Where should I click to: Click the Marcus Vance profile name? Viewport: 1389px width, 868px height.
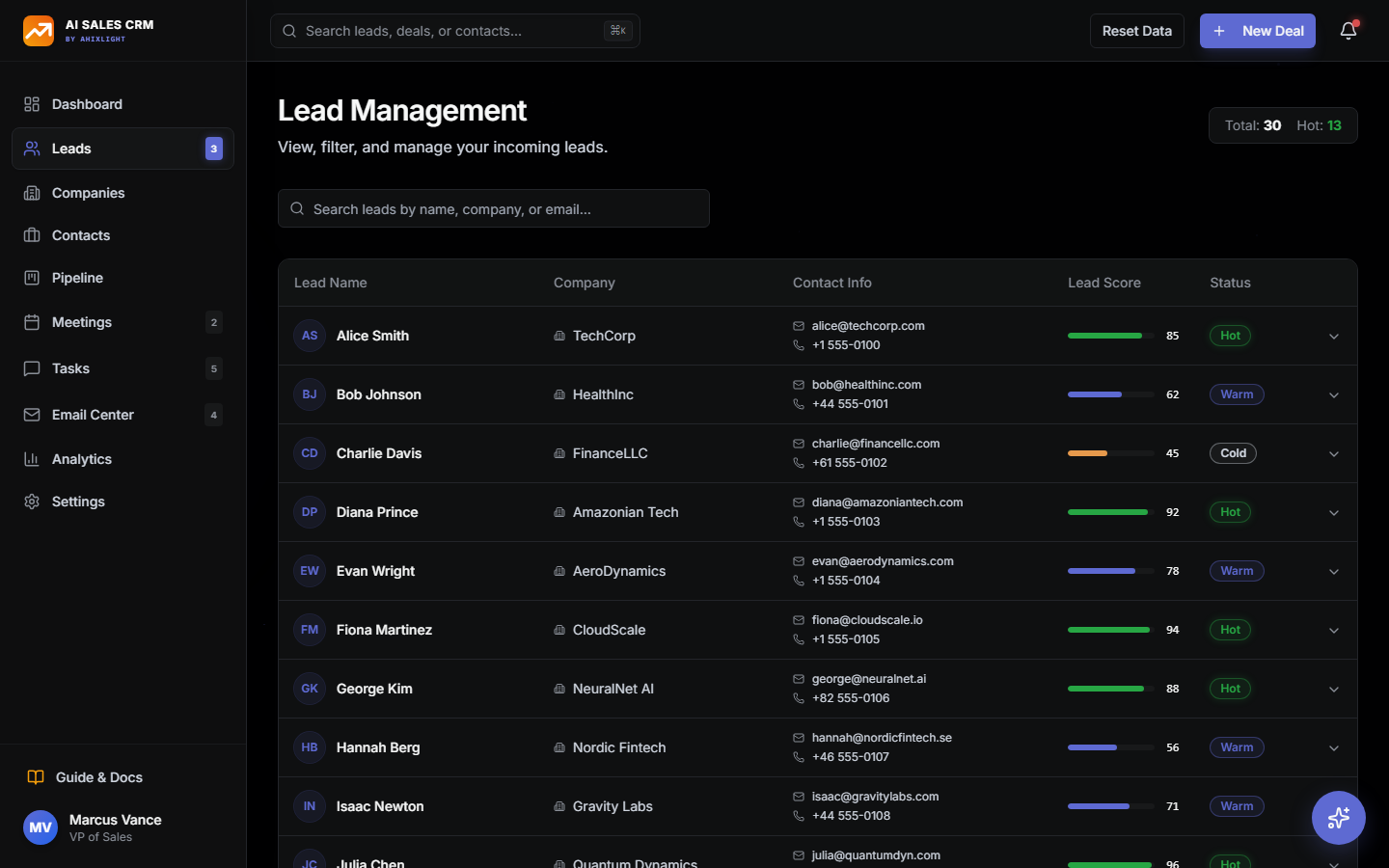pyautogui.click(x=116, y=820)
